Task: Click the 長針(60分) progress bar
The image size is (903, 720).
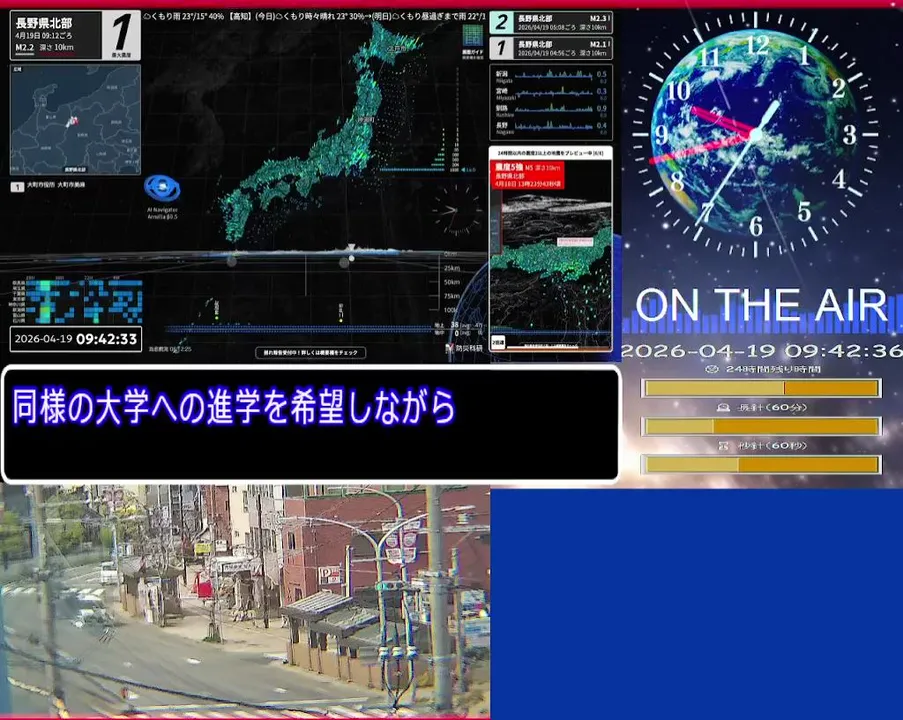Action: (761, 426)
